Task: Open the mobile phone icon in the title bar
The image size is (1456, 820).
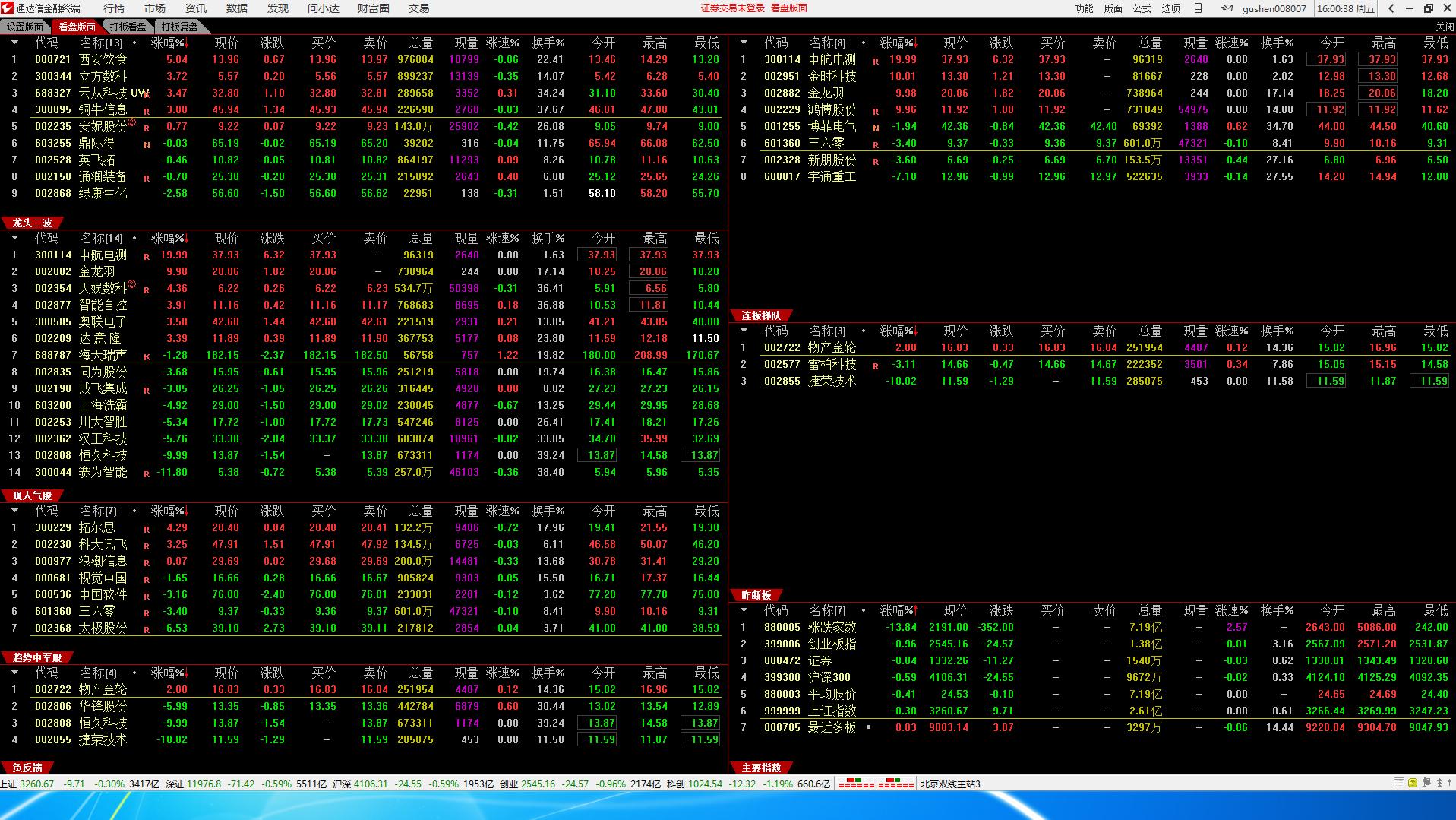Action: coord(1199,8)
